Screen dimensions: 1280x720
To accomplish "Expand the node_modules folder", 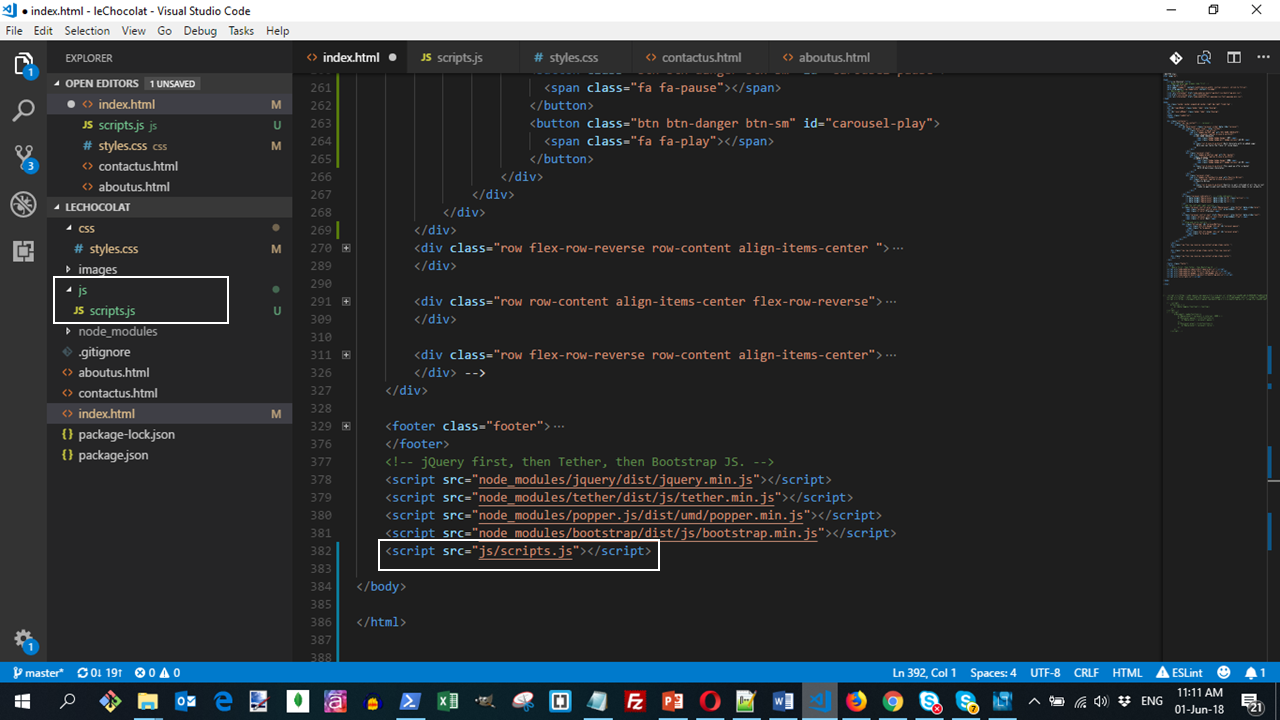I will pyautogui.click(x=117, y=331).
